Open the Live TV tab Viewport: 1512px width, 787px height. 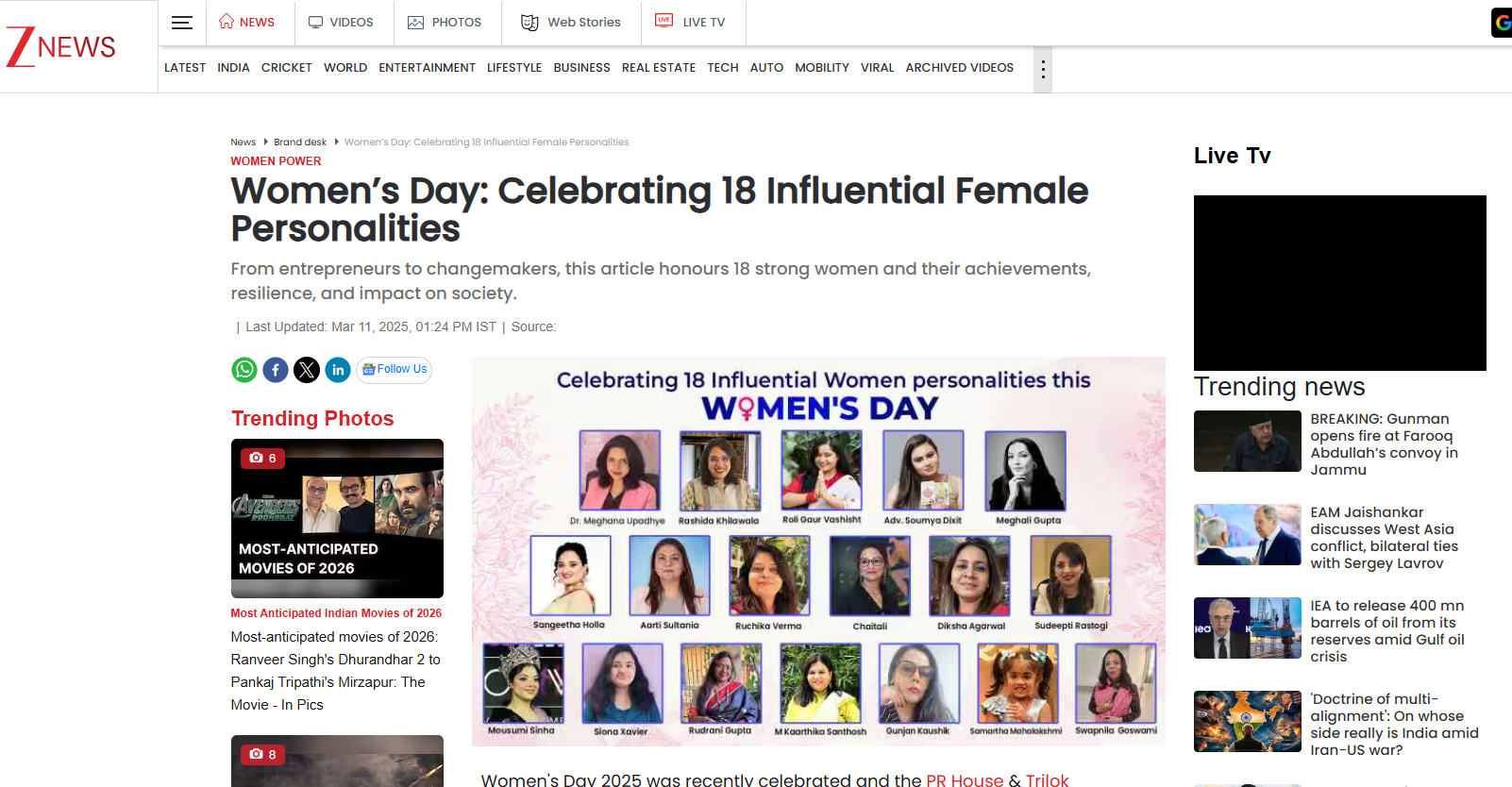click(x=693, y=22)
